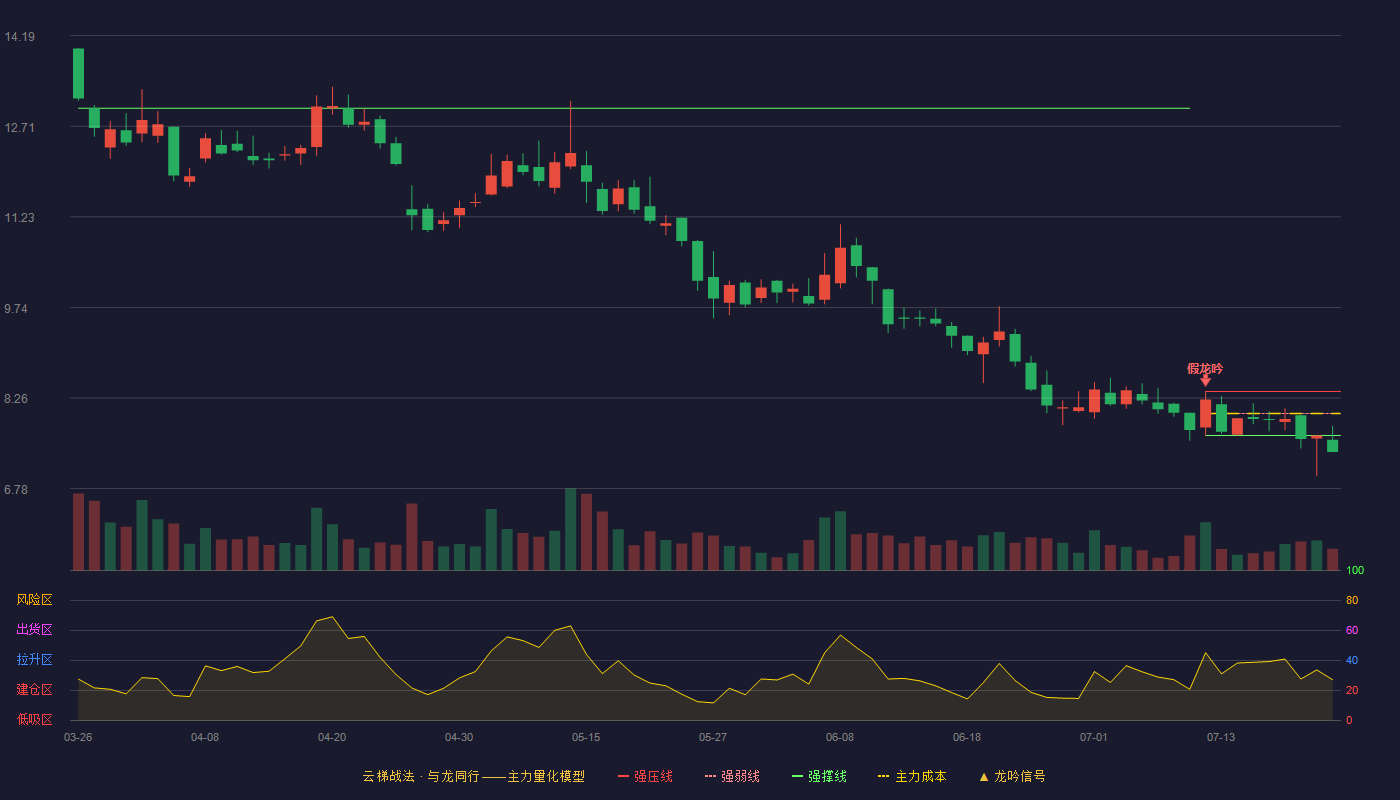The height and width of the screenshot is (800, 1400).
Task: Click the 03-26 date label
Action: pyautogui.click(x=78, y=737)
